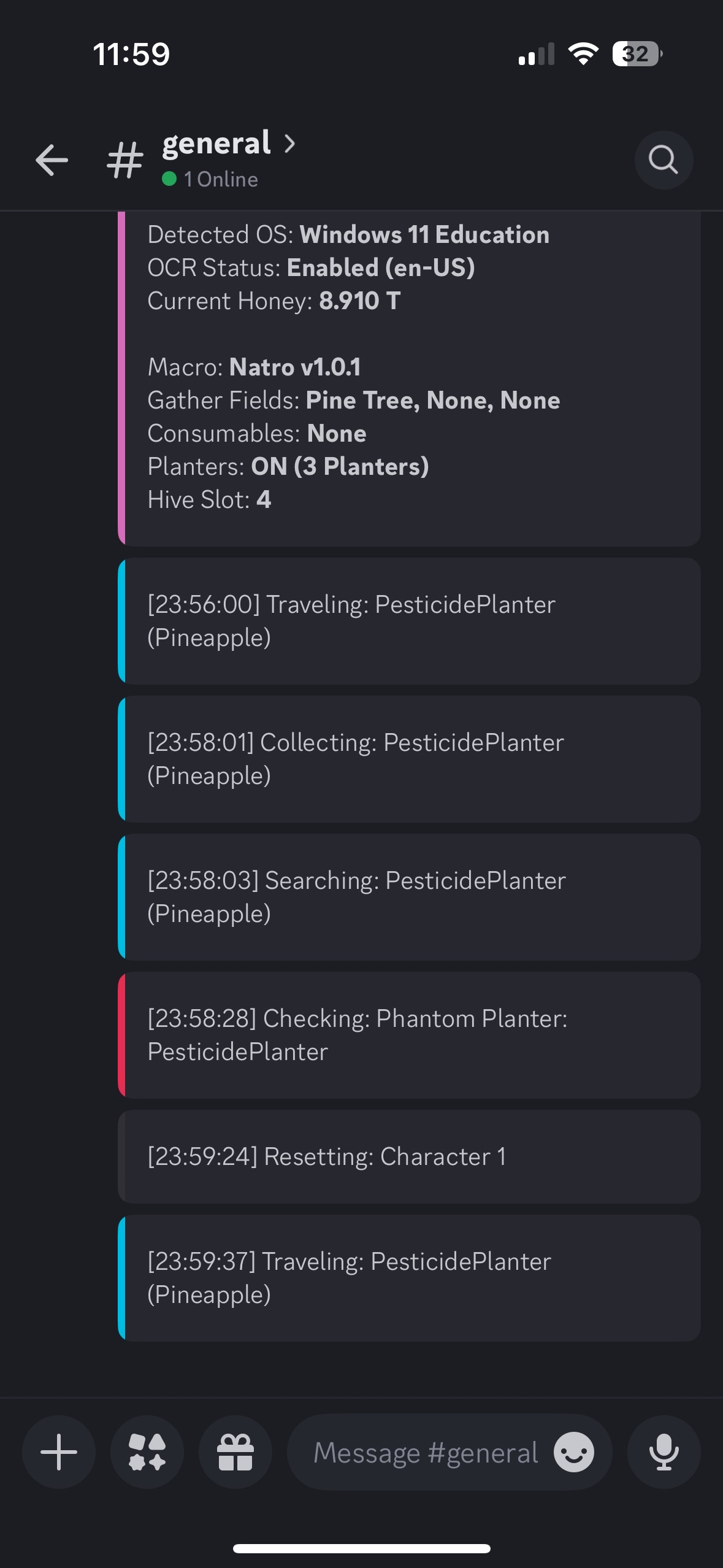Tap the plus attachment icon

pos(59,1452)
